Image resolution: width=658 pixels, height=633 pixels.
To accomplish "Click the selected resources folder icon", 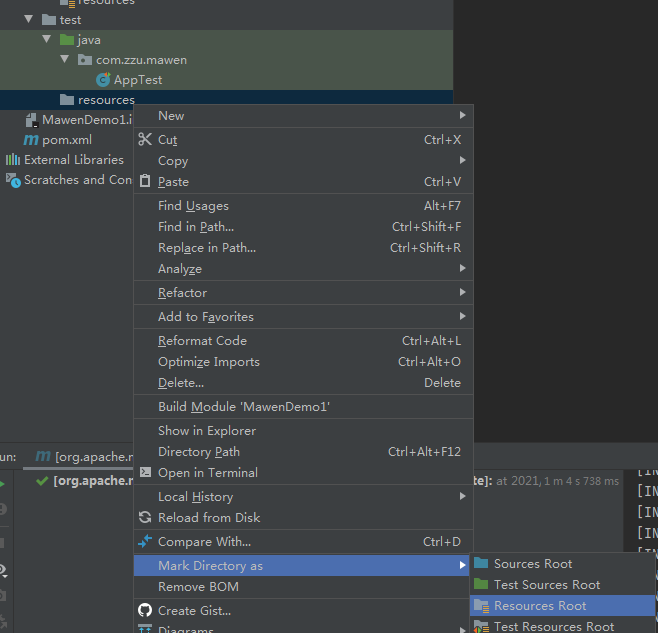I will [67, 99].
